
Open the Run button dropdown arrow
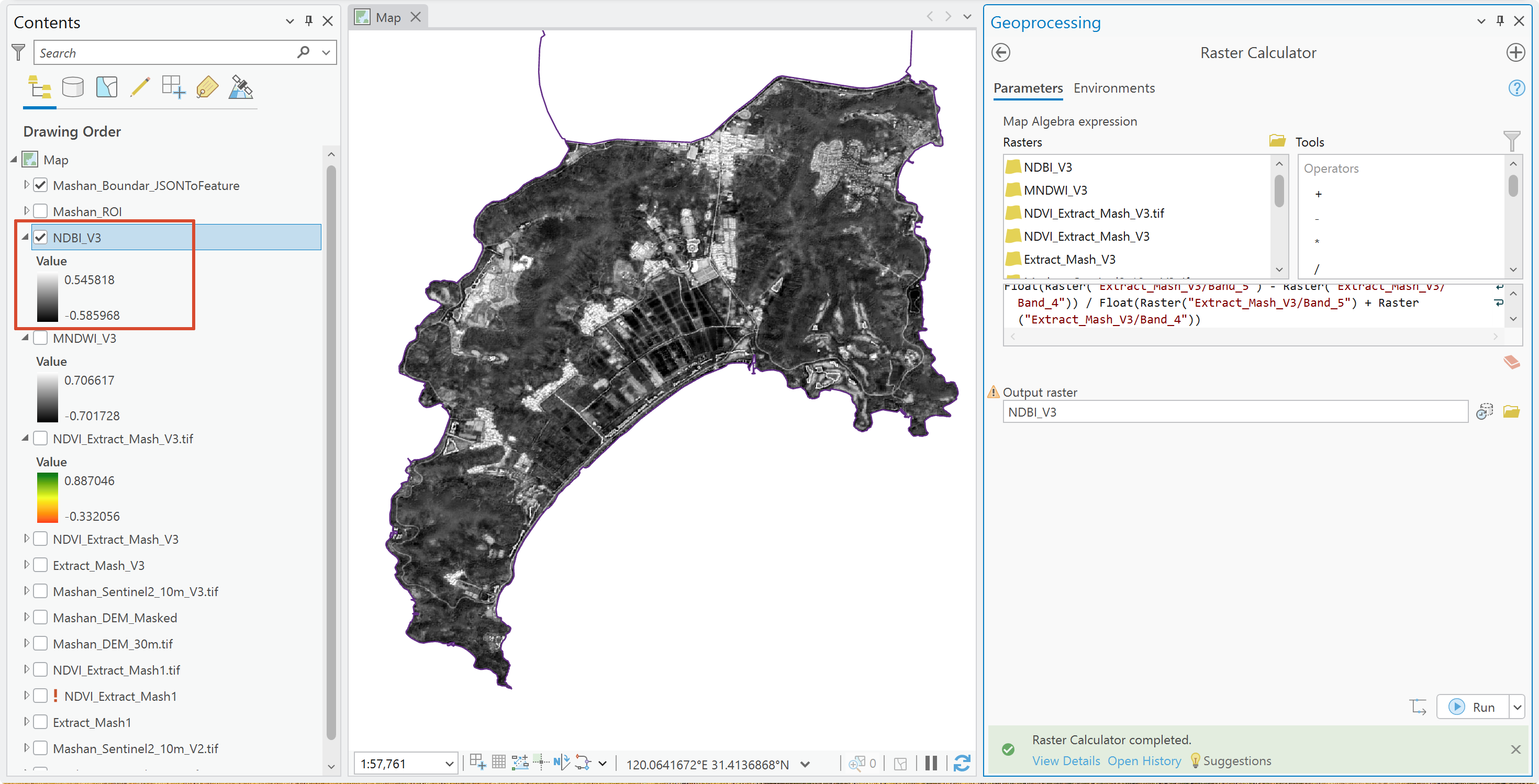pos(1517,707)
